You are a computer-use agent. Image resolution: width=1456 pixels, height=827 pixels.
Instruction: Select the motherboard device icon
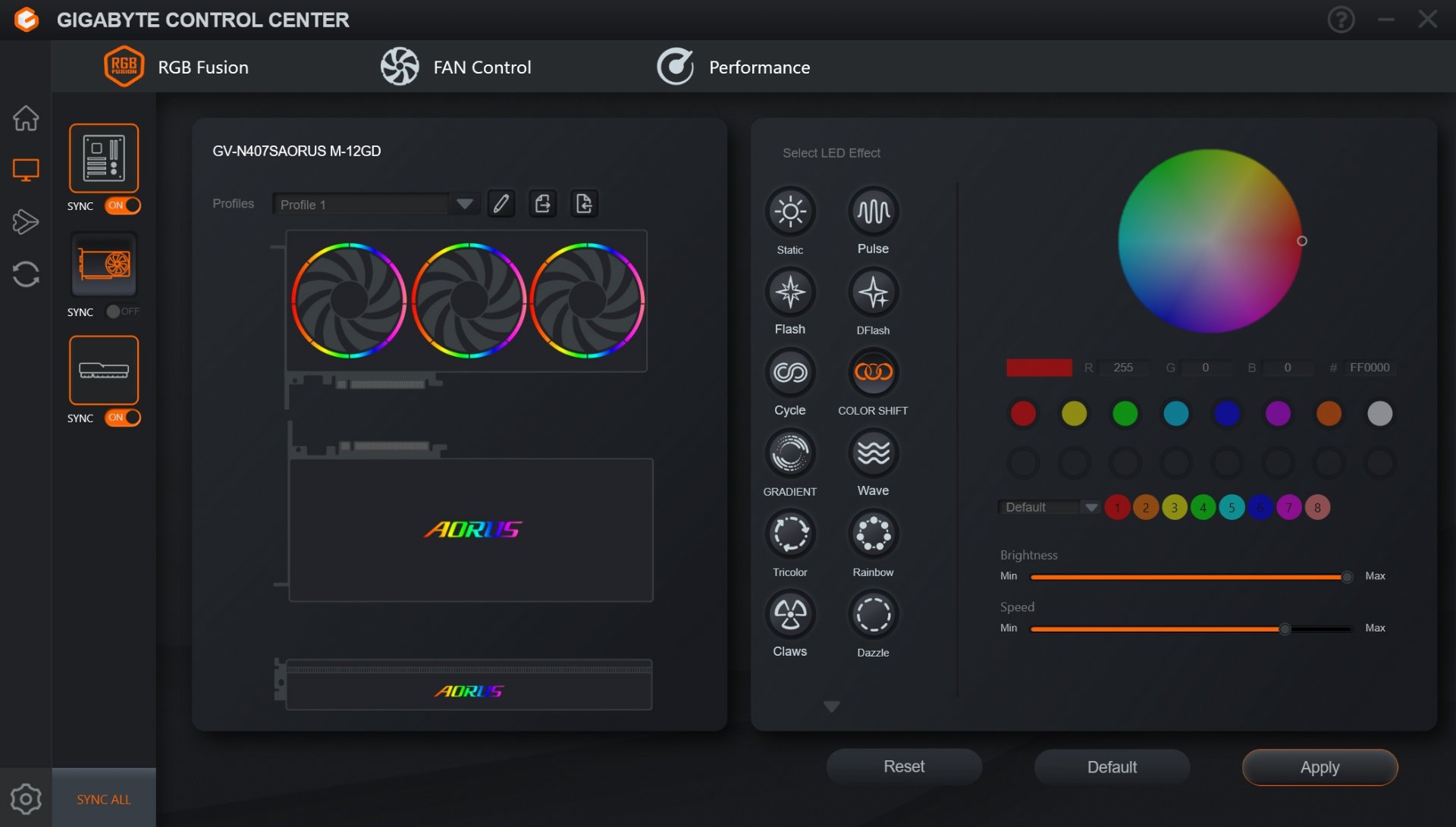tap(104, 158)
